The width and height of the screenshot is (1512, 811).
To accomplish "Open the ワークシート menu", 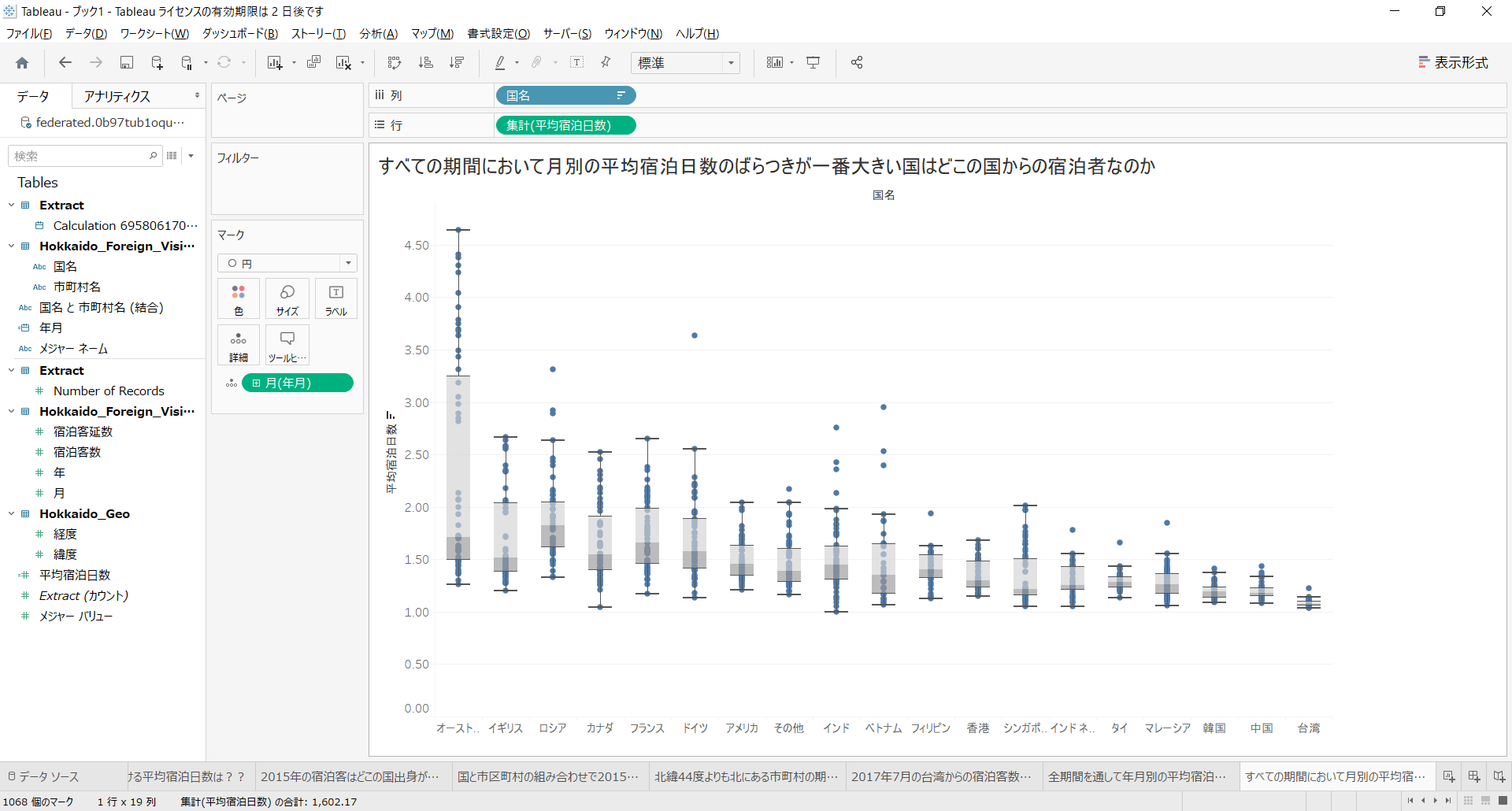I will pyautogui.click(x=154, y=33).
